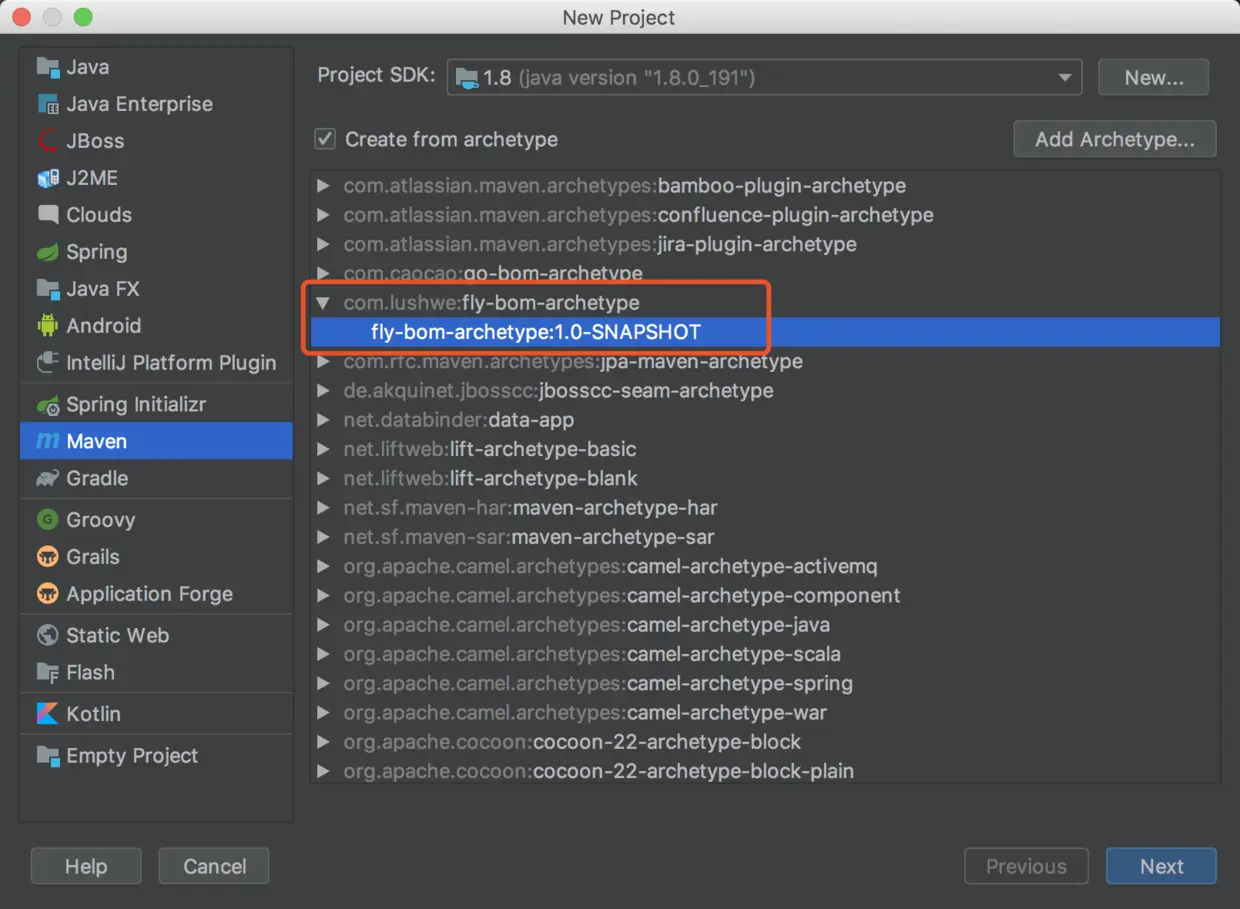
Task: Expand jira-plugin-archetype node
Action: click(323, 244)
